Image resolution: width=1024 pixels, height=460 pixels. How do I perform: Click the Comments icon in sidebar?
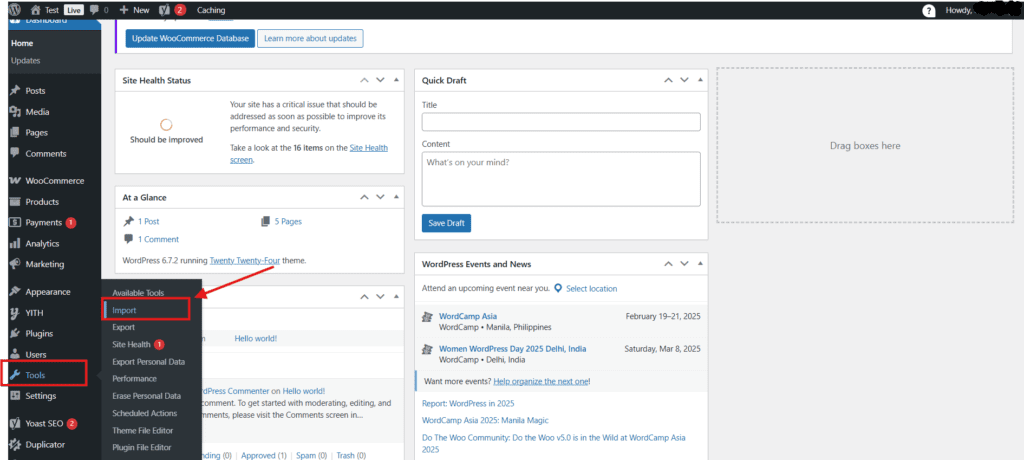click(x=15, y=154)
